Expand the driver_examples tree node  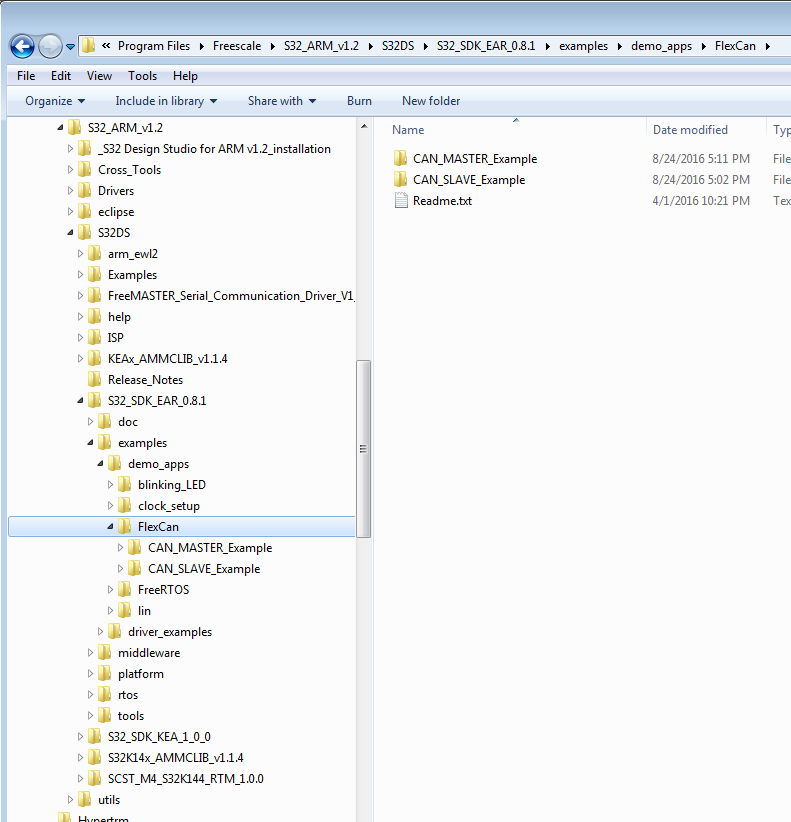pyautogui.click(x=100, y=631)
